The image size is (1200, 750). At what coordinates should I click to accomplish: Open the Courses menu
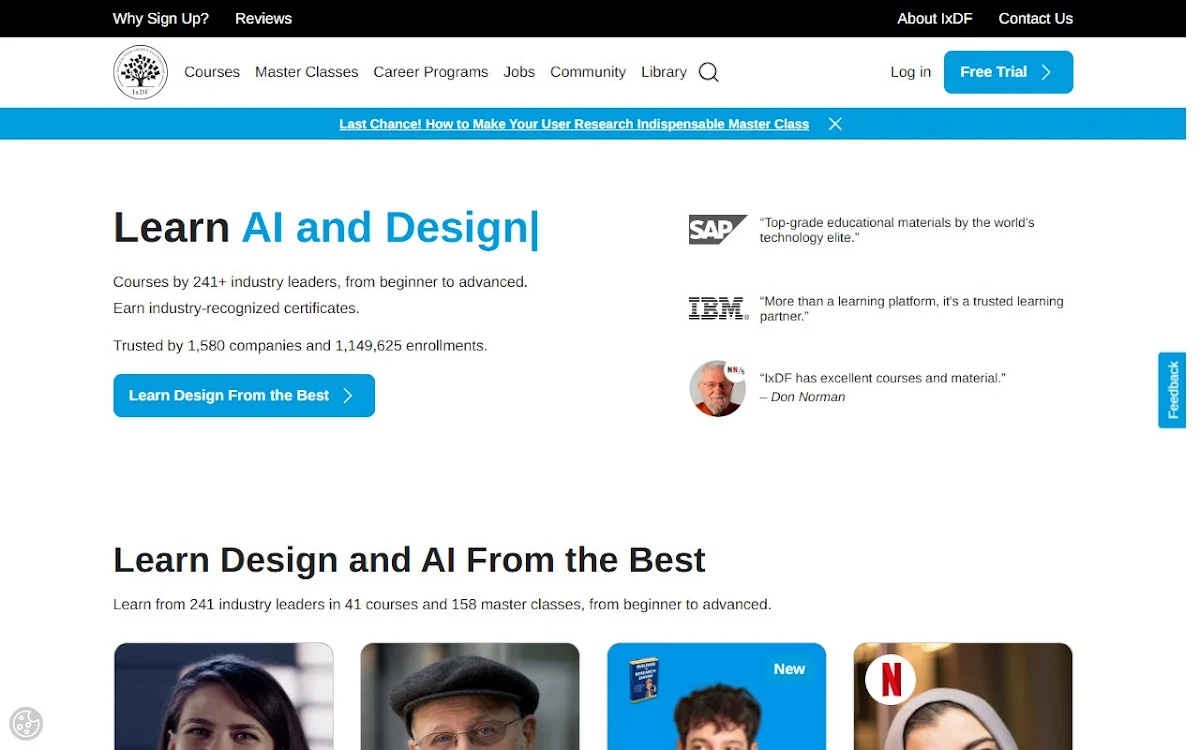pos(212,72)
